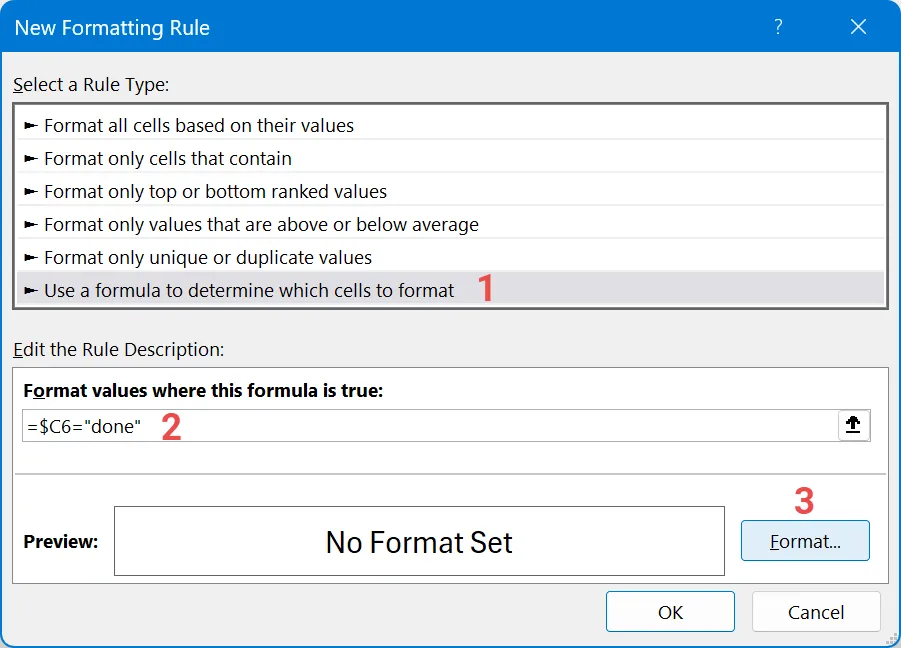Click the "Edit the Rule Description:" label
The height and width of the screenshot is (648, 901).
118,350
